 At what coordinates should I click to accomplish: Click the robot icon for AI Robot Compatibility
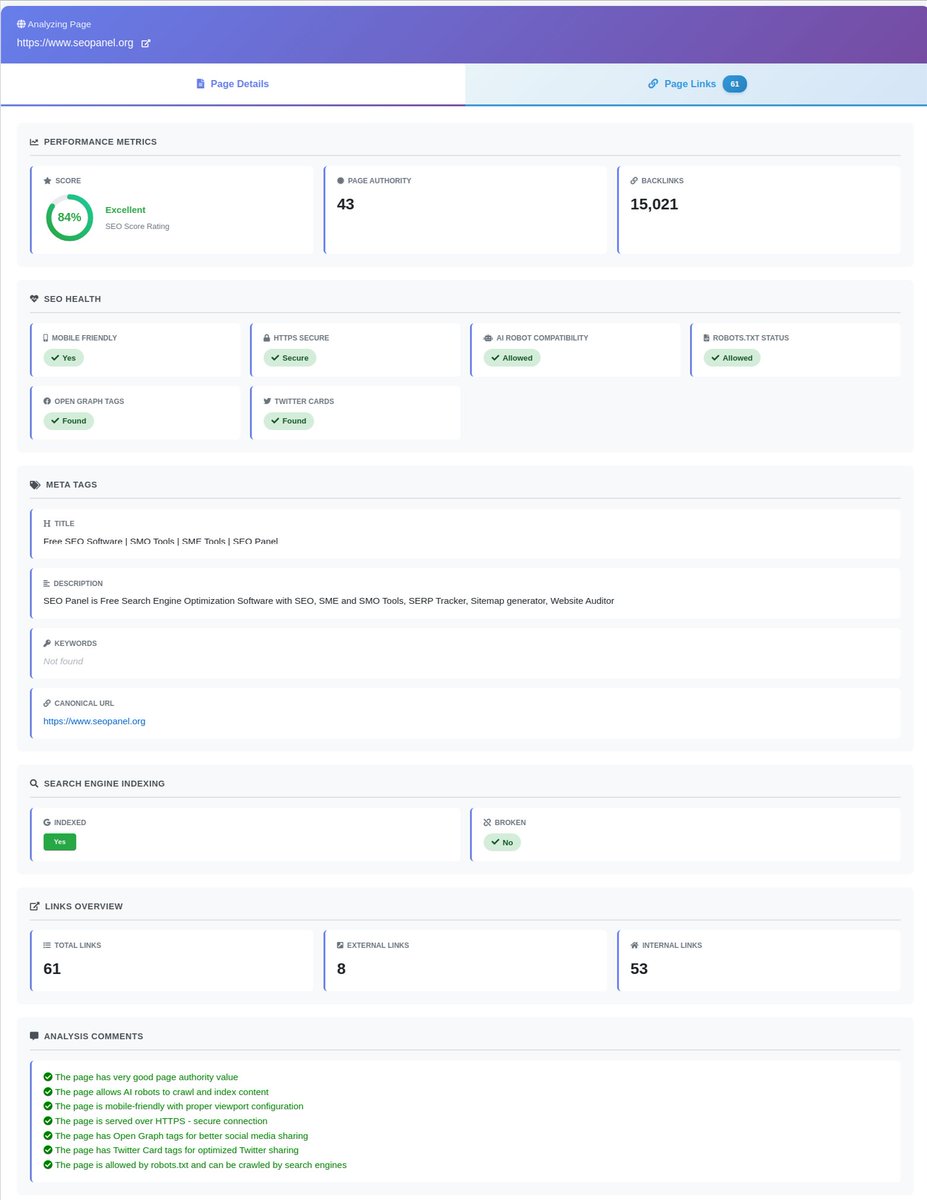pos(488,338)
